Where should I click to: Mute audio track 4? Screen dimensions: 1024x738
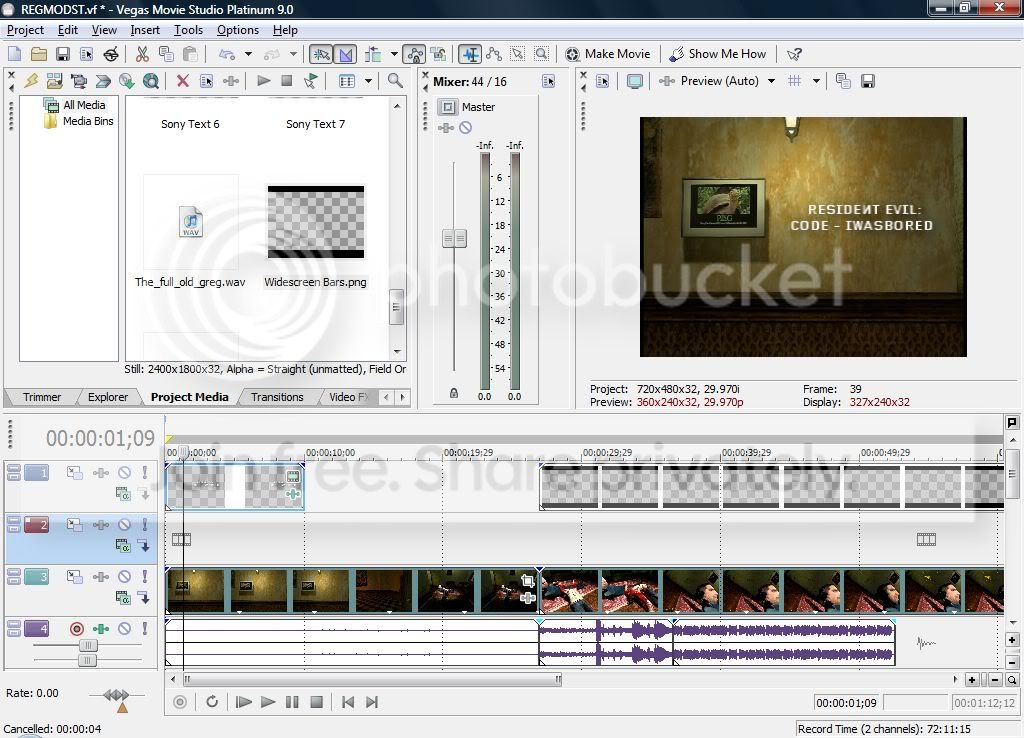tap(124, 629)
